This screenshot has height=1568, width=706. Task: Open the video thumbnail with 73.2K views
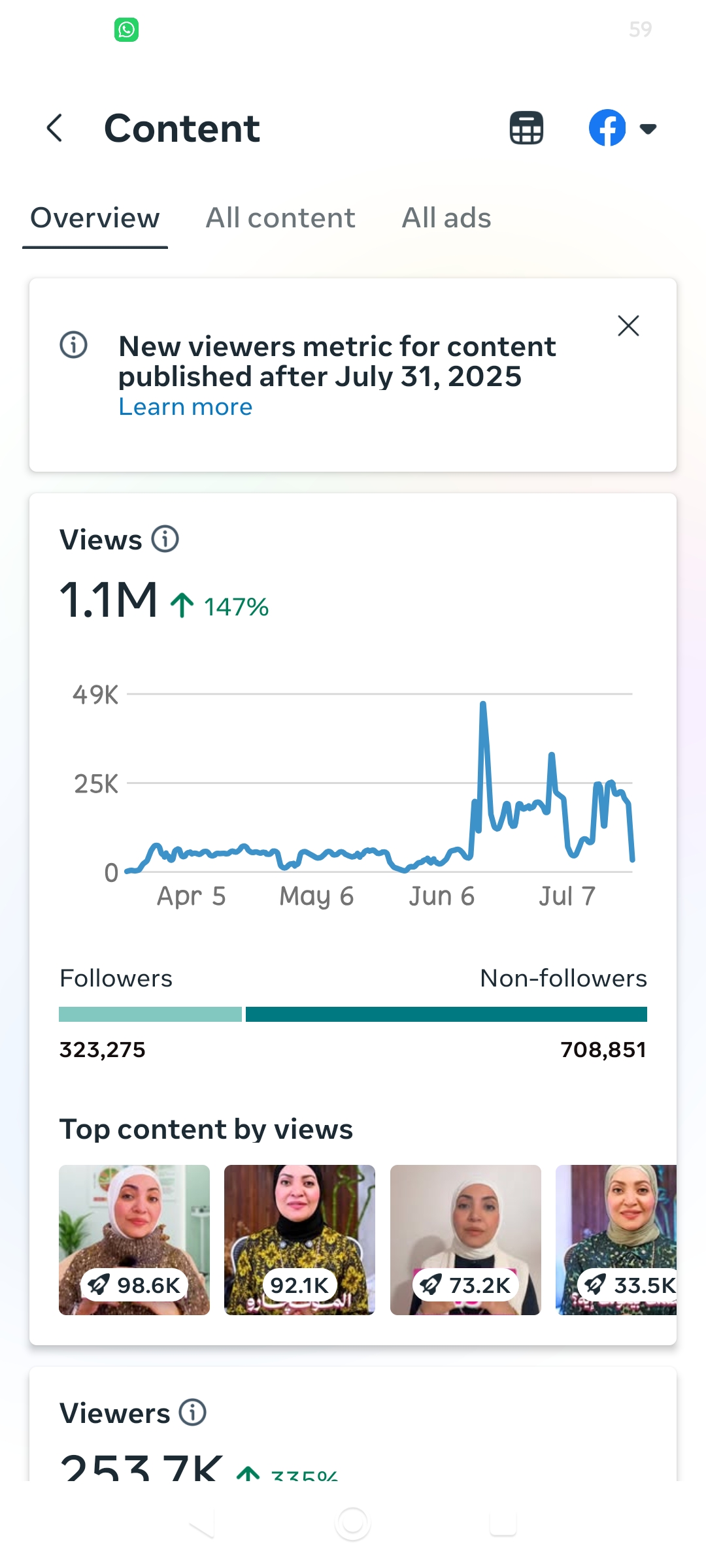click(465, 1240)
